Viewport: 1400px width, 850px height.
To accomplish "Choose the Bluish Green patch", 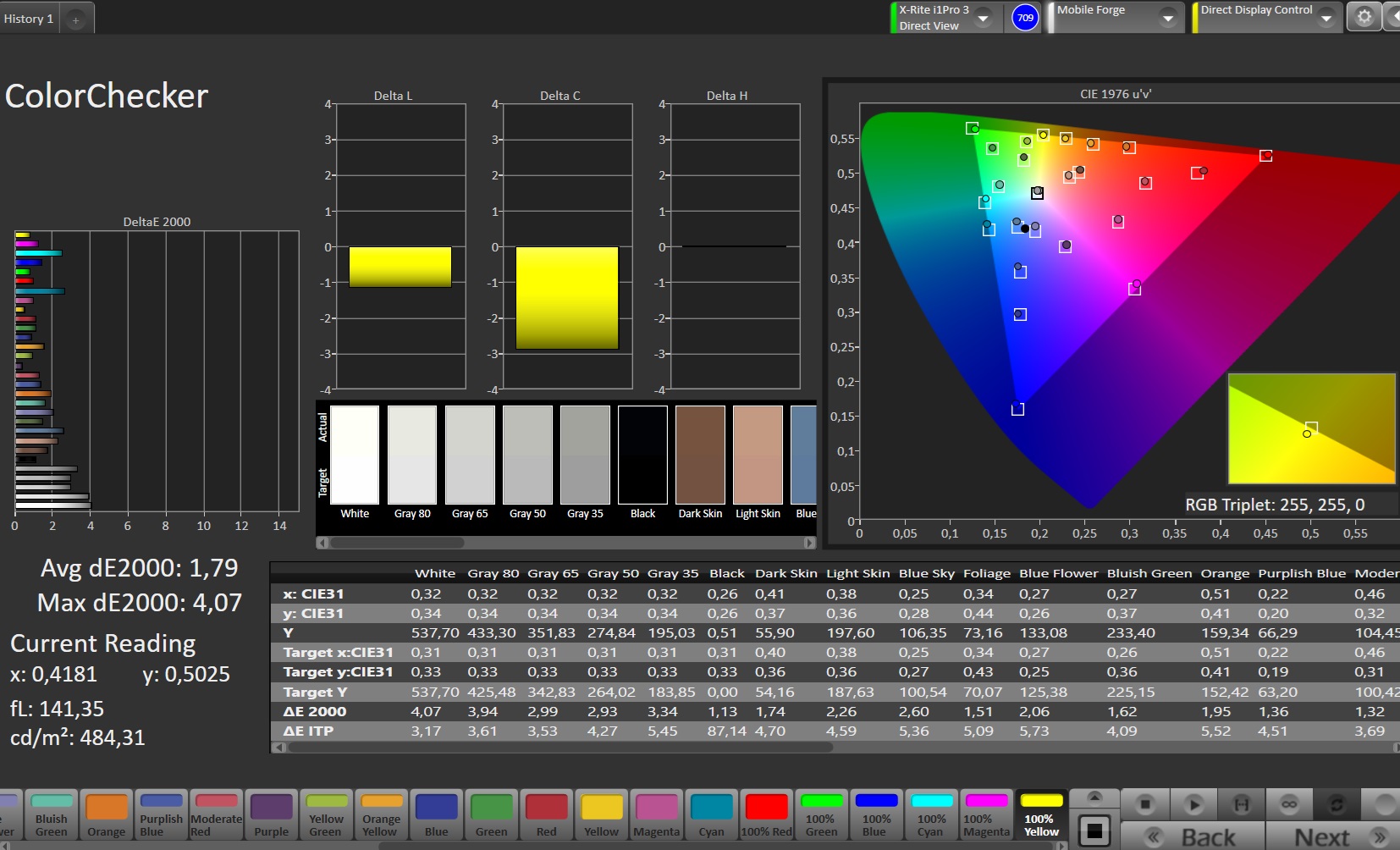I will click(52, 814).
